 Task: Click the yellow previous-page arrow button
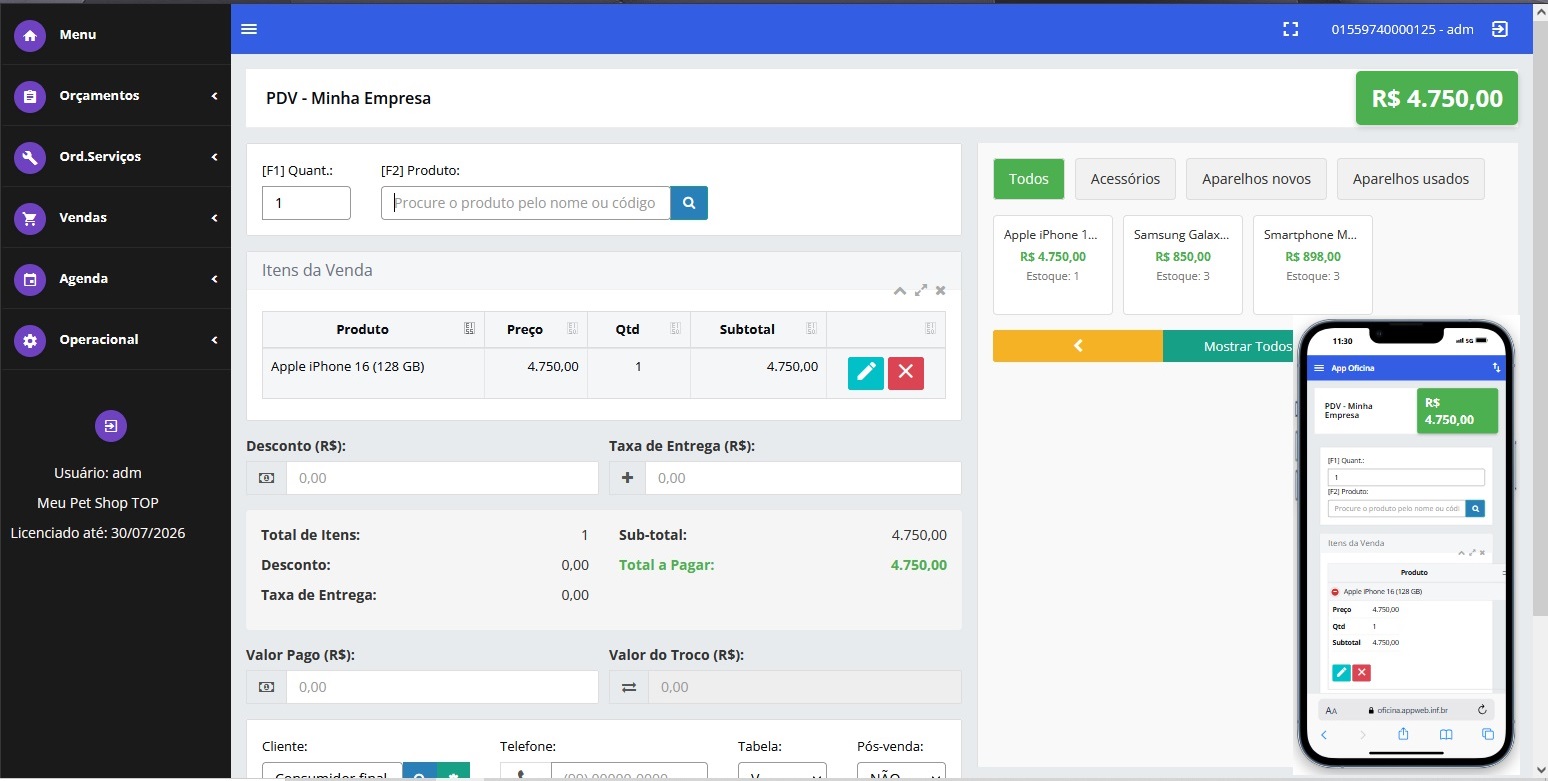1077,346
